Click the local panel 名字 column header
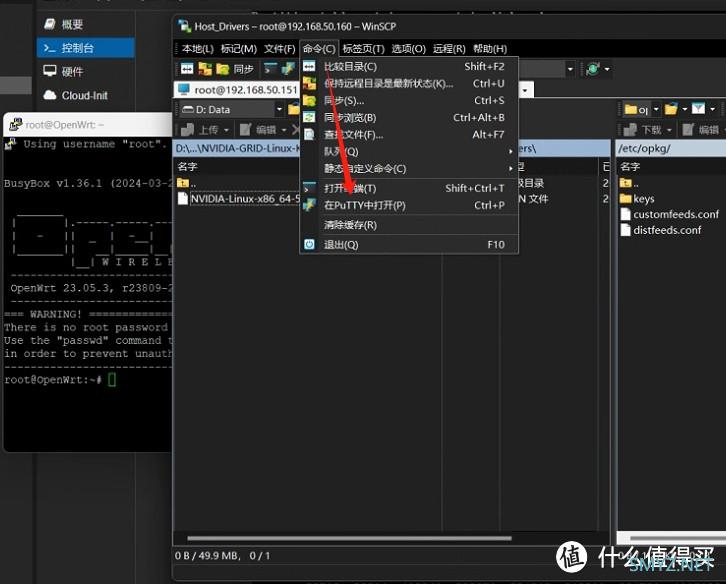726x584 pixels. (188, 166)
